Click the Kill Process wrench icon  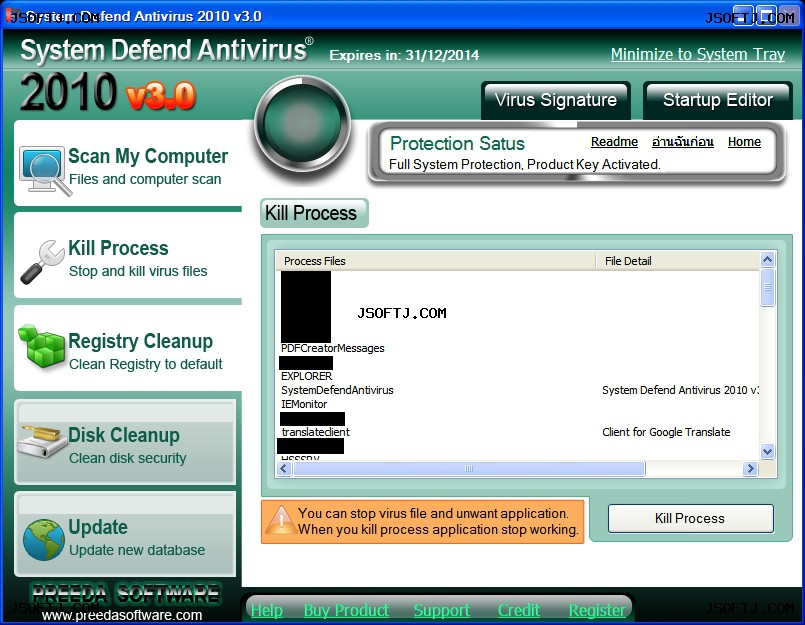click(42, 262)
